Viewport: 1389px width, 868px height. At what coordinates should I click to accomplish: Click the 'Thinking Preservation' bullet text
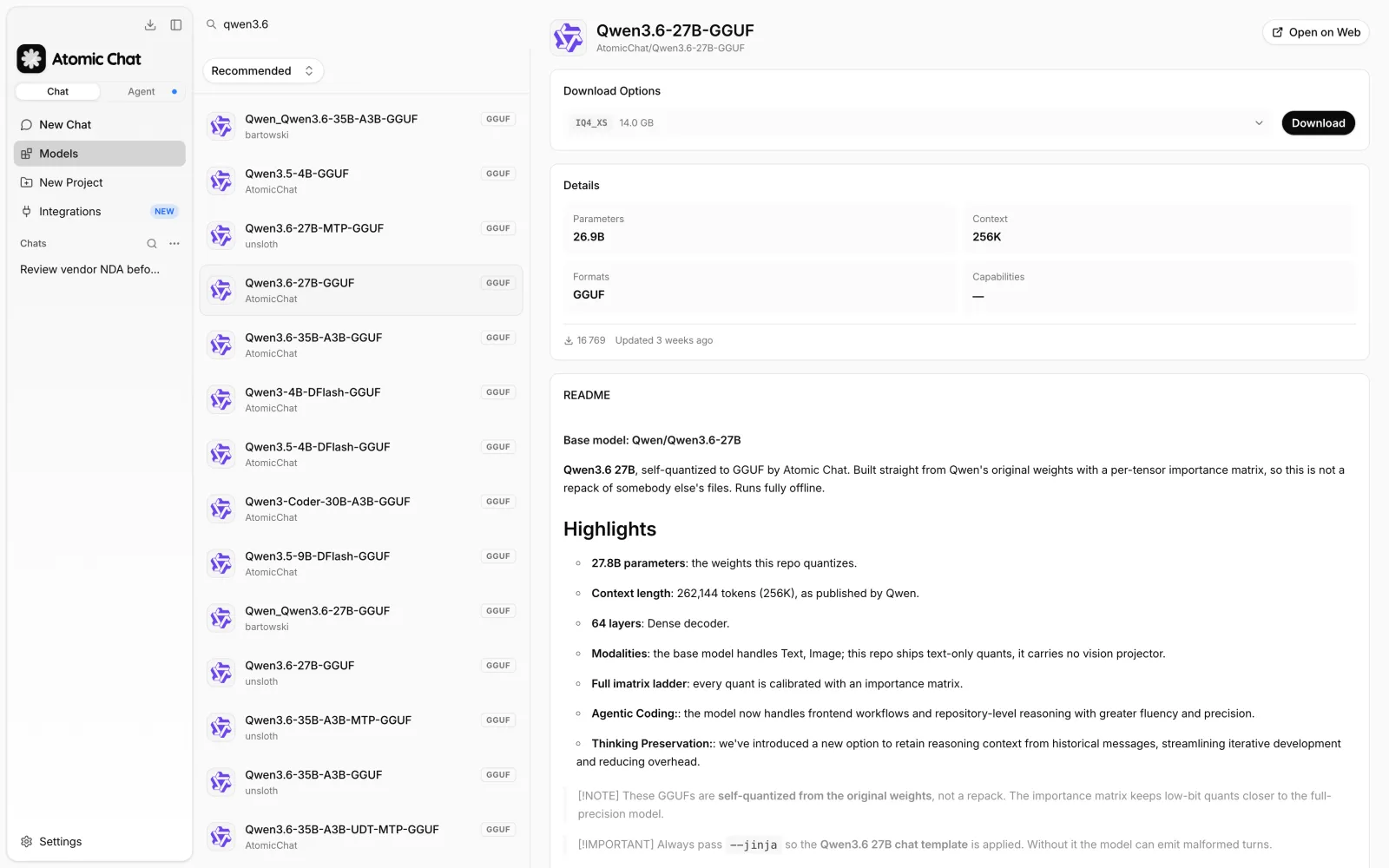coord(958,753)
